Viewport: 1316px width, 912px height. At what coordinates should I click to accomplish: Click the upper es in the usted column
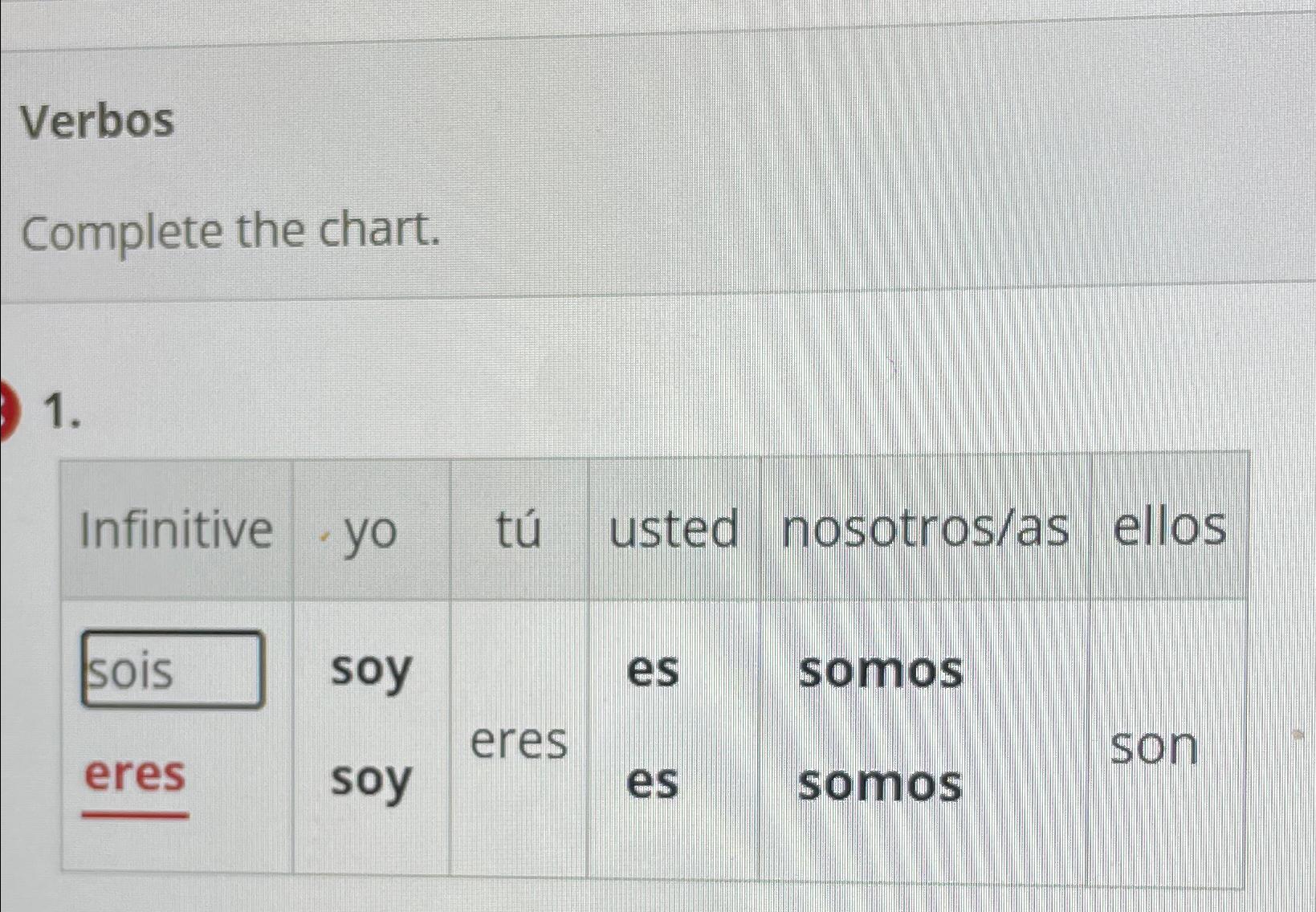pos(653,670)
